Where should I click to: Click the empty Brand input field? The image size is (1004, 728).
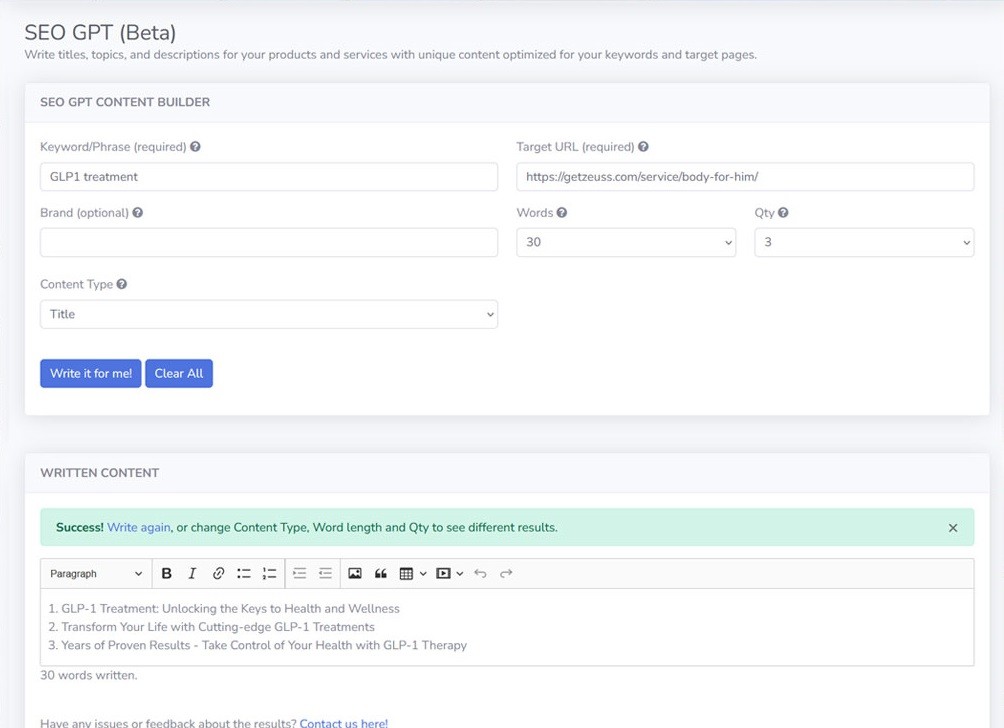click(269, 243)
